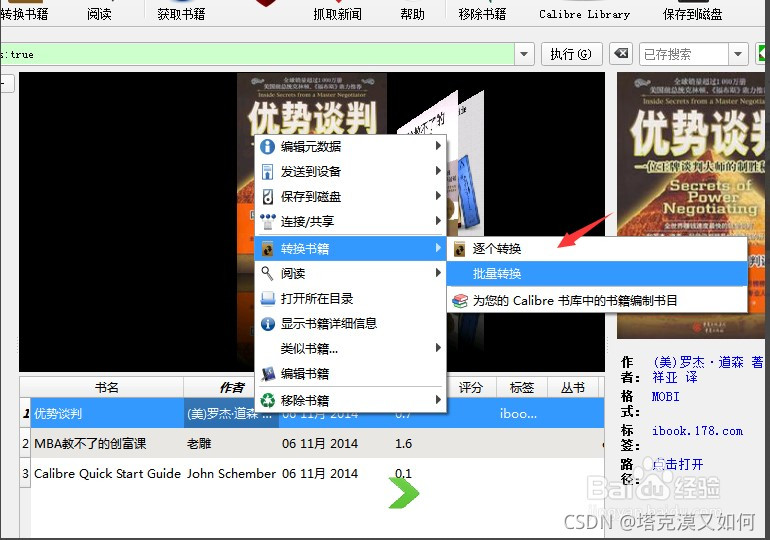Click the green next arrow
This screenshot has height=540, width=770.
click(x=404, y=493)
